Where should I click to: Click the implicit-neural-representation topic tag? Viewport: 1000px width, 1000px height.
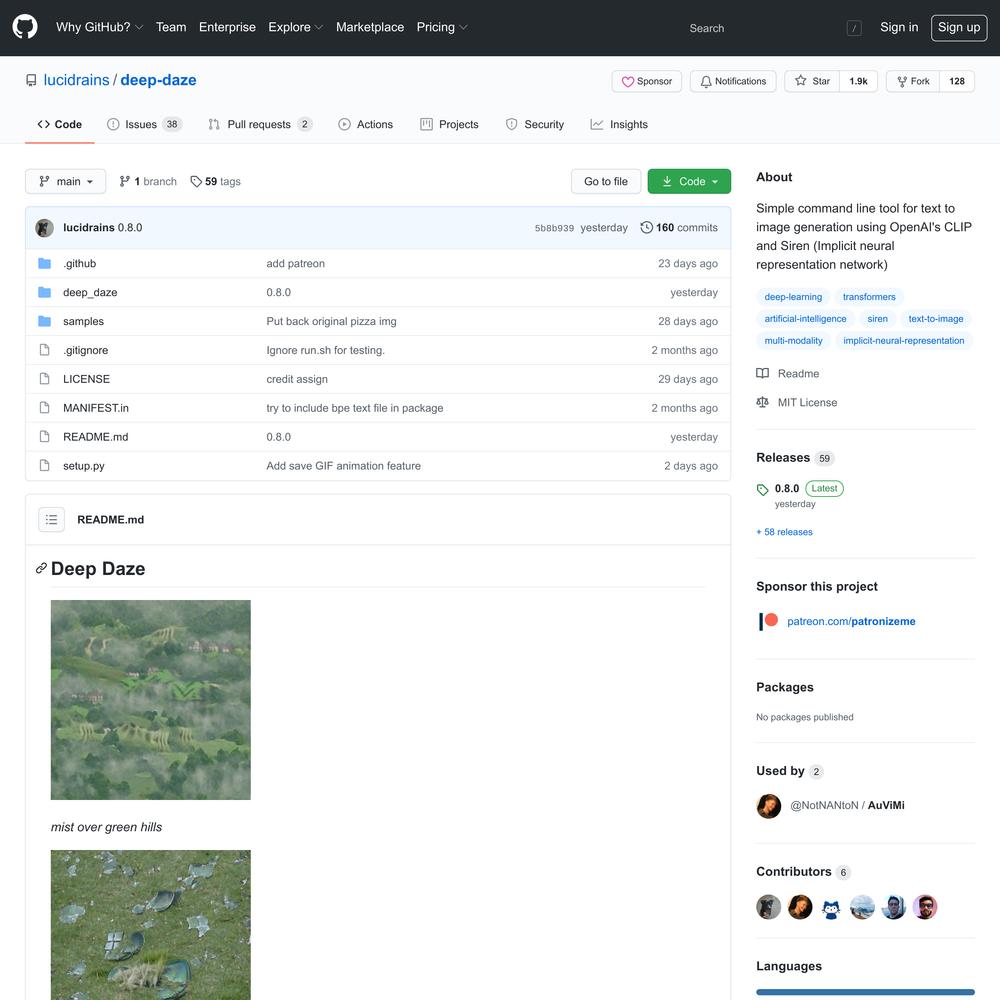coord(904,341)
